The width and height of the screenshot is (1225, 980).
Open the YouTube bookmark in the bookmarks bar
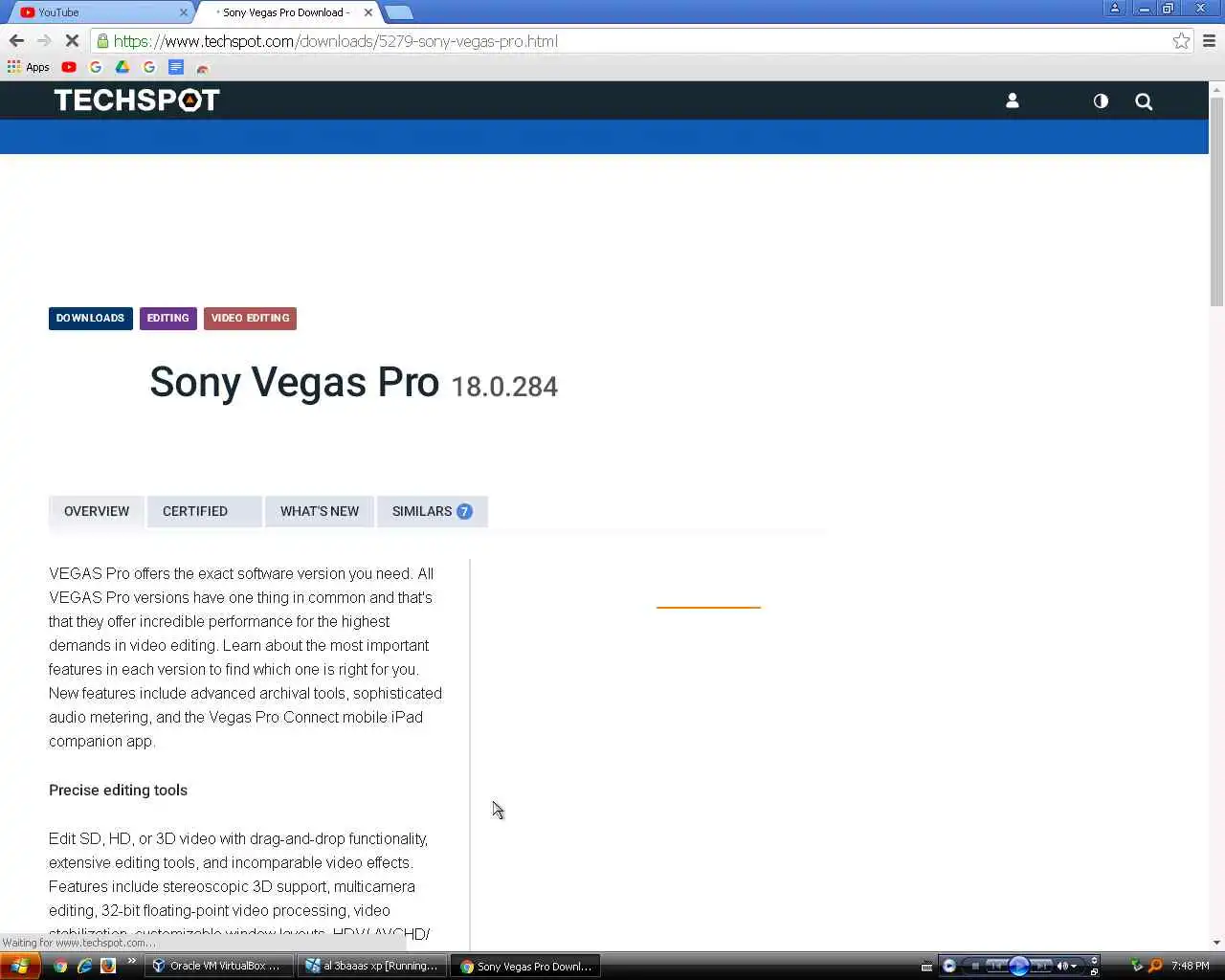(x=69, y=67)
